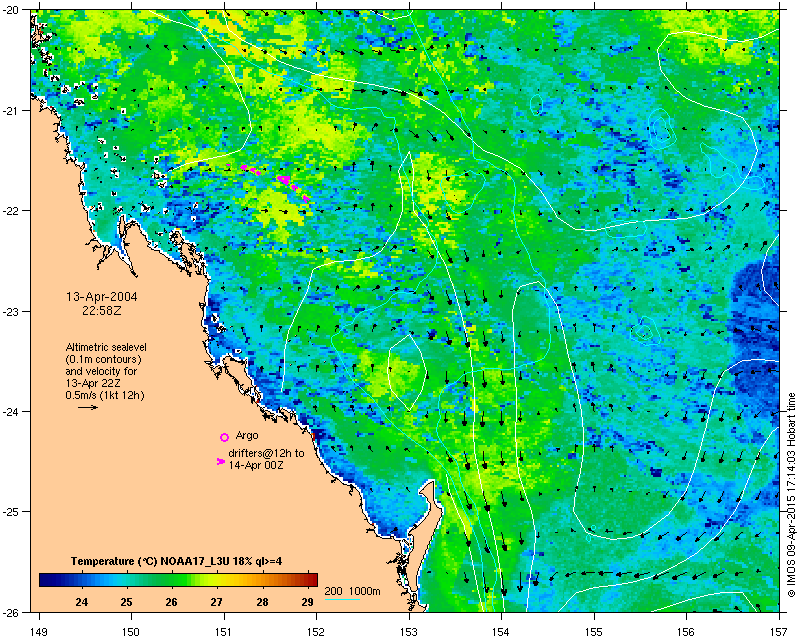
Task: Select the "22:58Z" time label
Action: (x=102, y=310)
